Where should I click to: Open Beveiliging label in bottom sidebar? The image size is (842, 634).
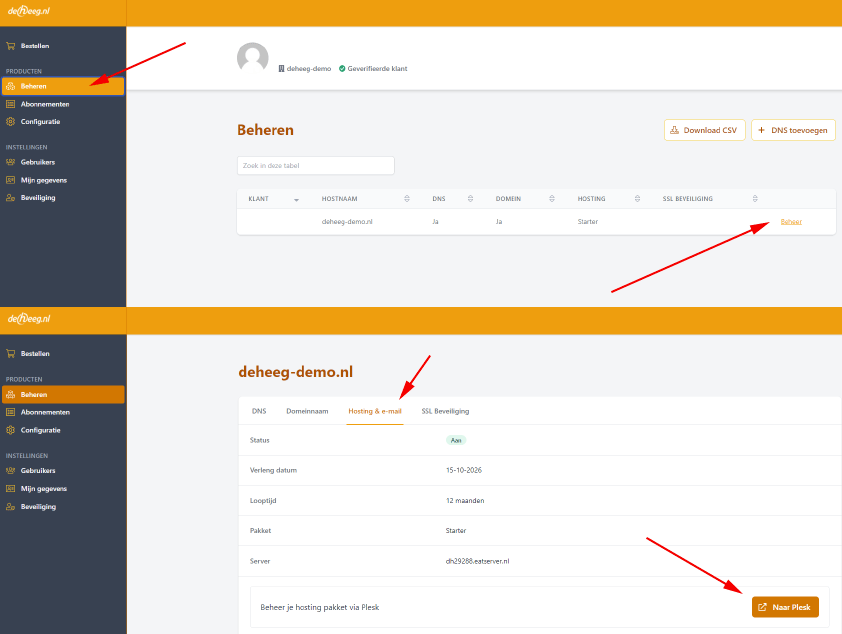tap(38, 507)
